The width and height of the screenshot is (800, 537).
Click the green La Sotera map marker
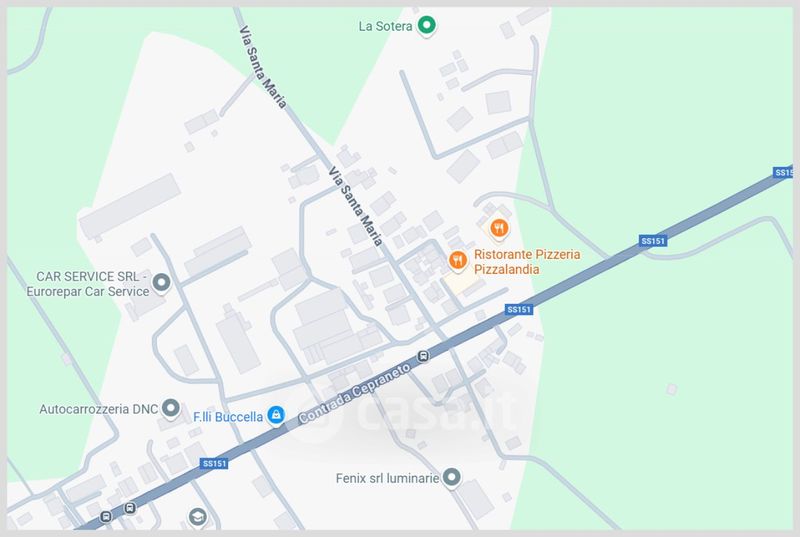[x=427, y=25]
